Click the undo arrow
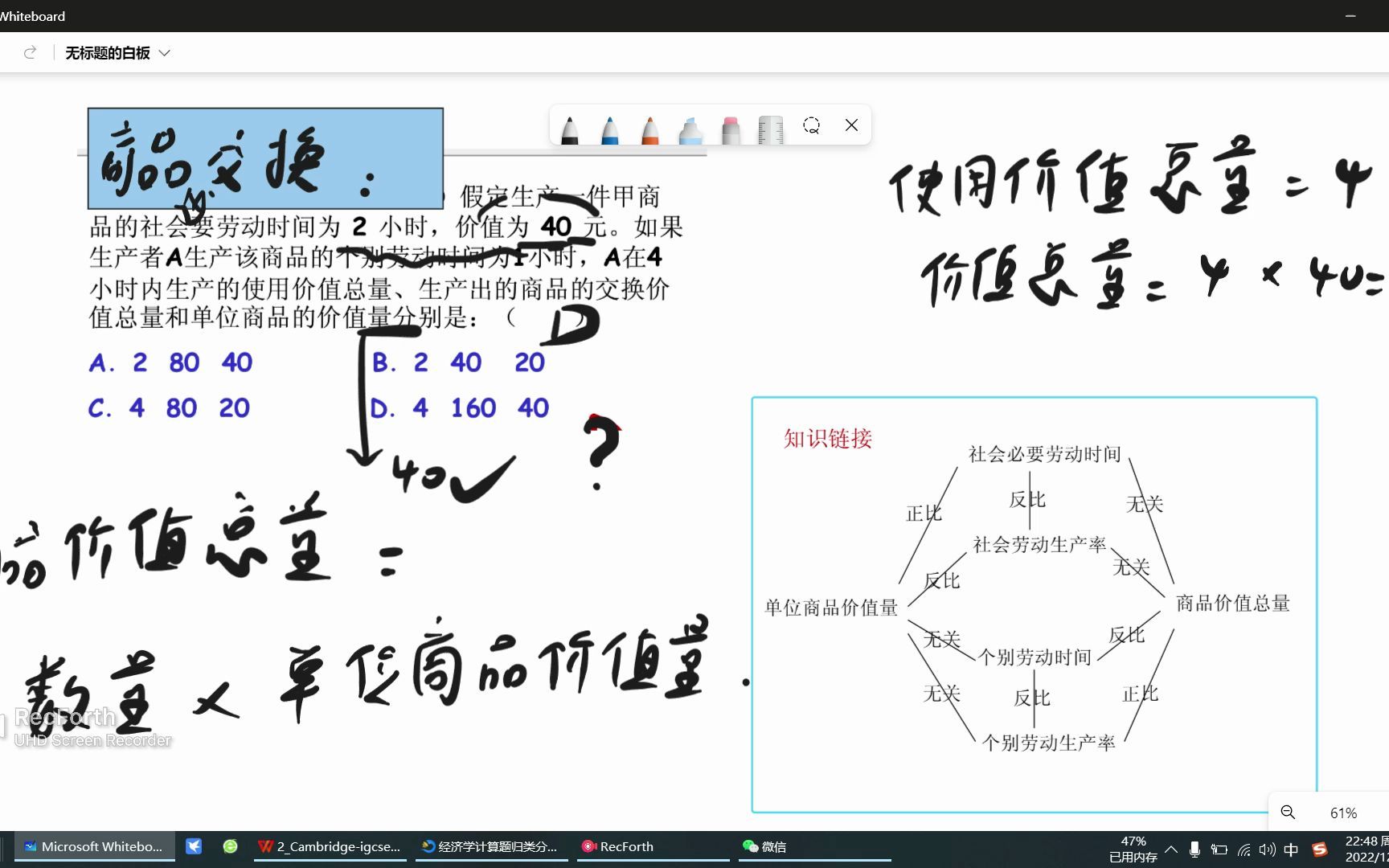The height and width of the screenshot is (868, 1389). 30,52
